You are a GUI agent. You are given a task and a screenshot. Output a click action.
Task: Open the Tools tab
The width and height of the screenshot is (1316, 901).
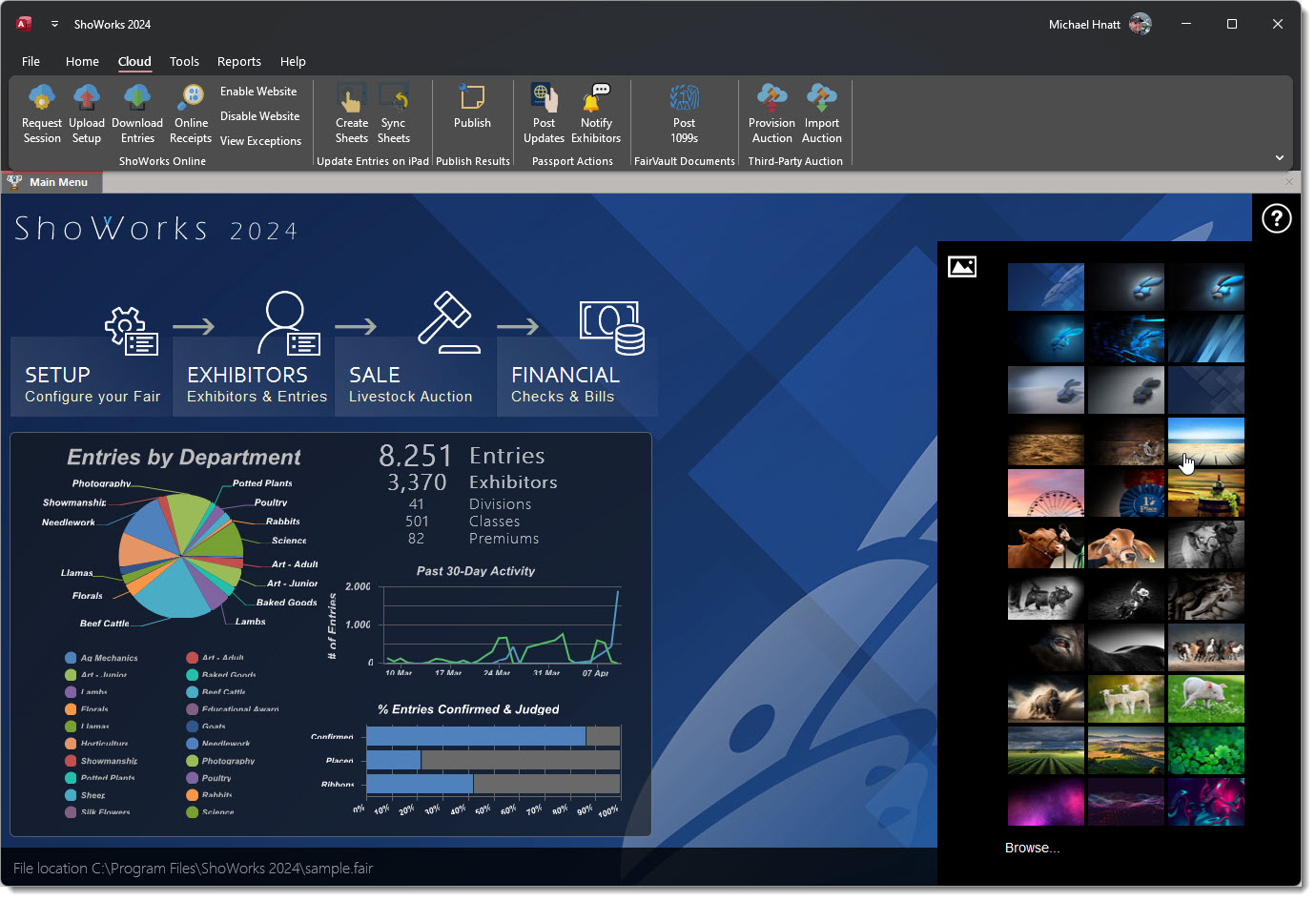pos(184,62)
